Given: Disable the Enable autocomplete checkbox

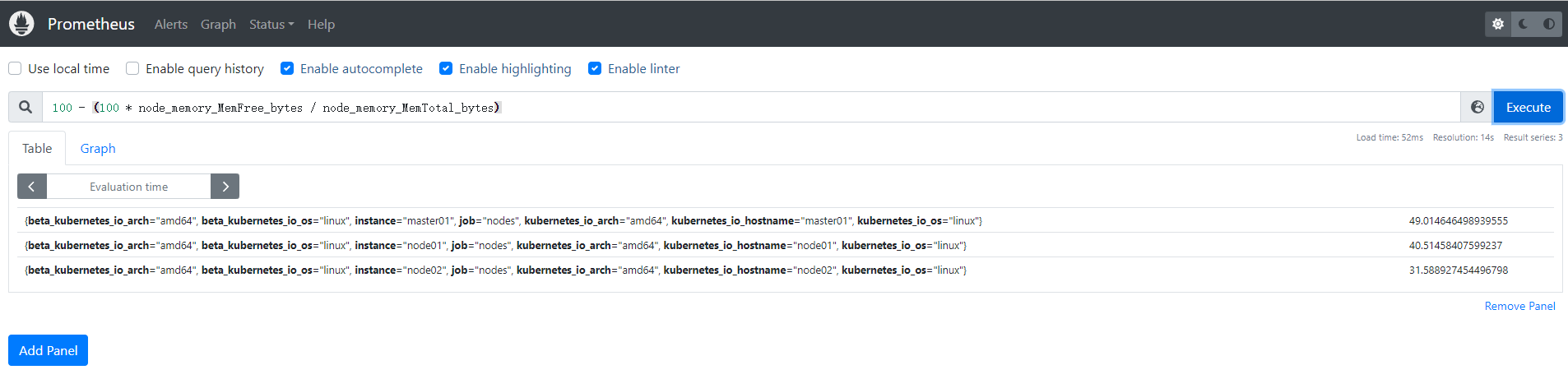Looking at the screenshot, I should [287, 68].
